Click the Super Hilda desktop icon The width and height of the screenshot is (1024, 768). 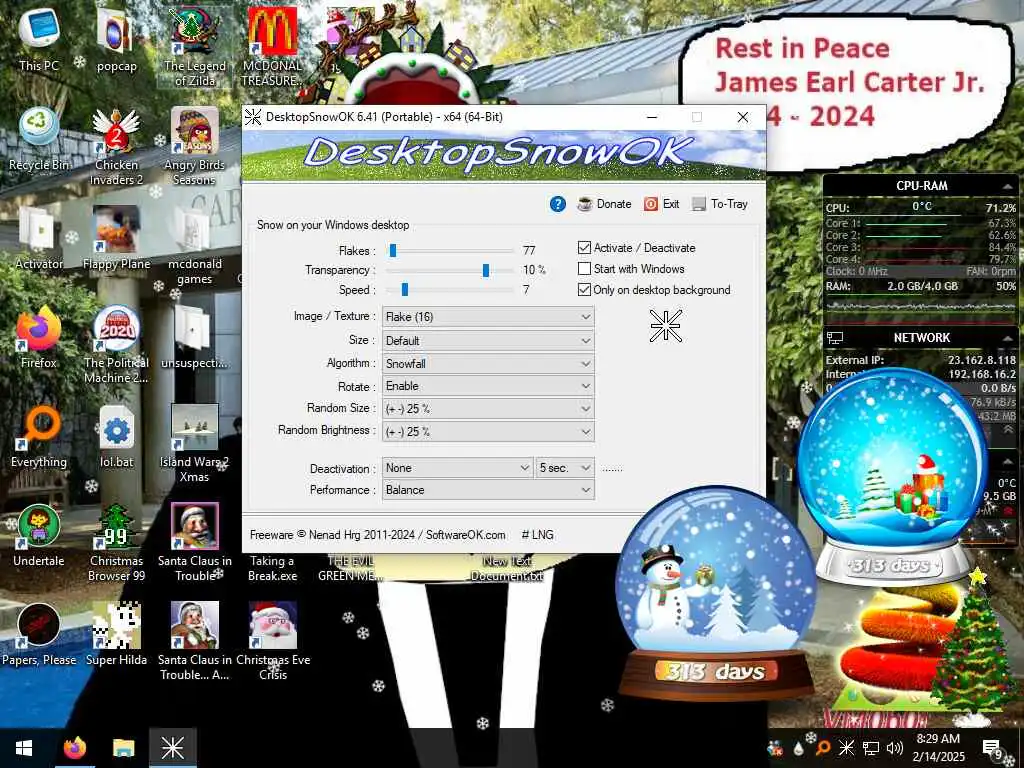[x=116, y=635]
